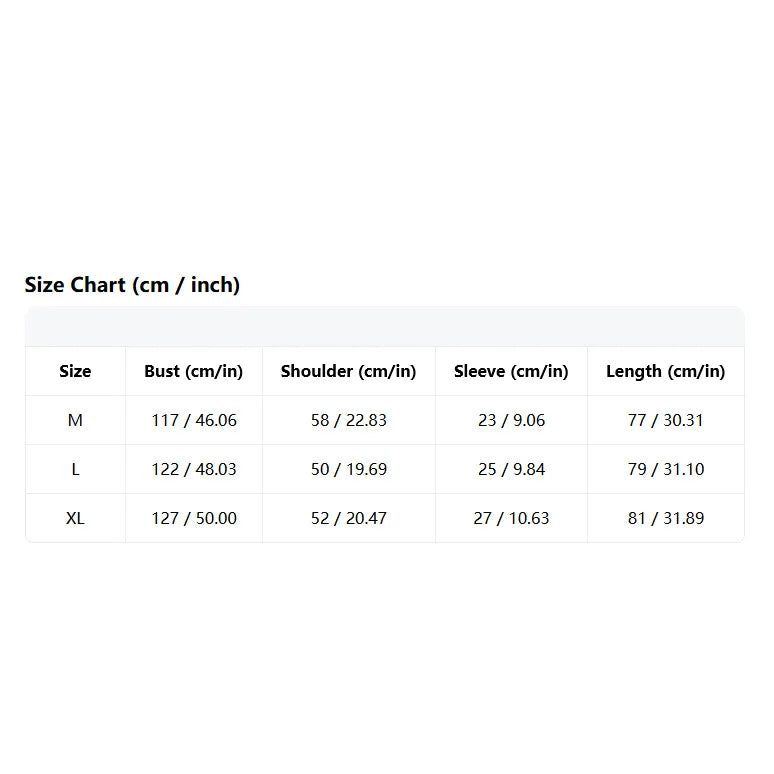Viewport: 774px width, 774px height.
Task: Click the Length (cm/in) column header
Action: tap(666, 371)
